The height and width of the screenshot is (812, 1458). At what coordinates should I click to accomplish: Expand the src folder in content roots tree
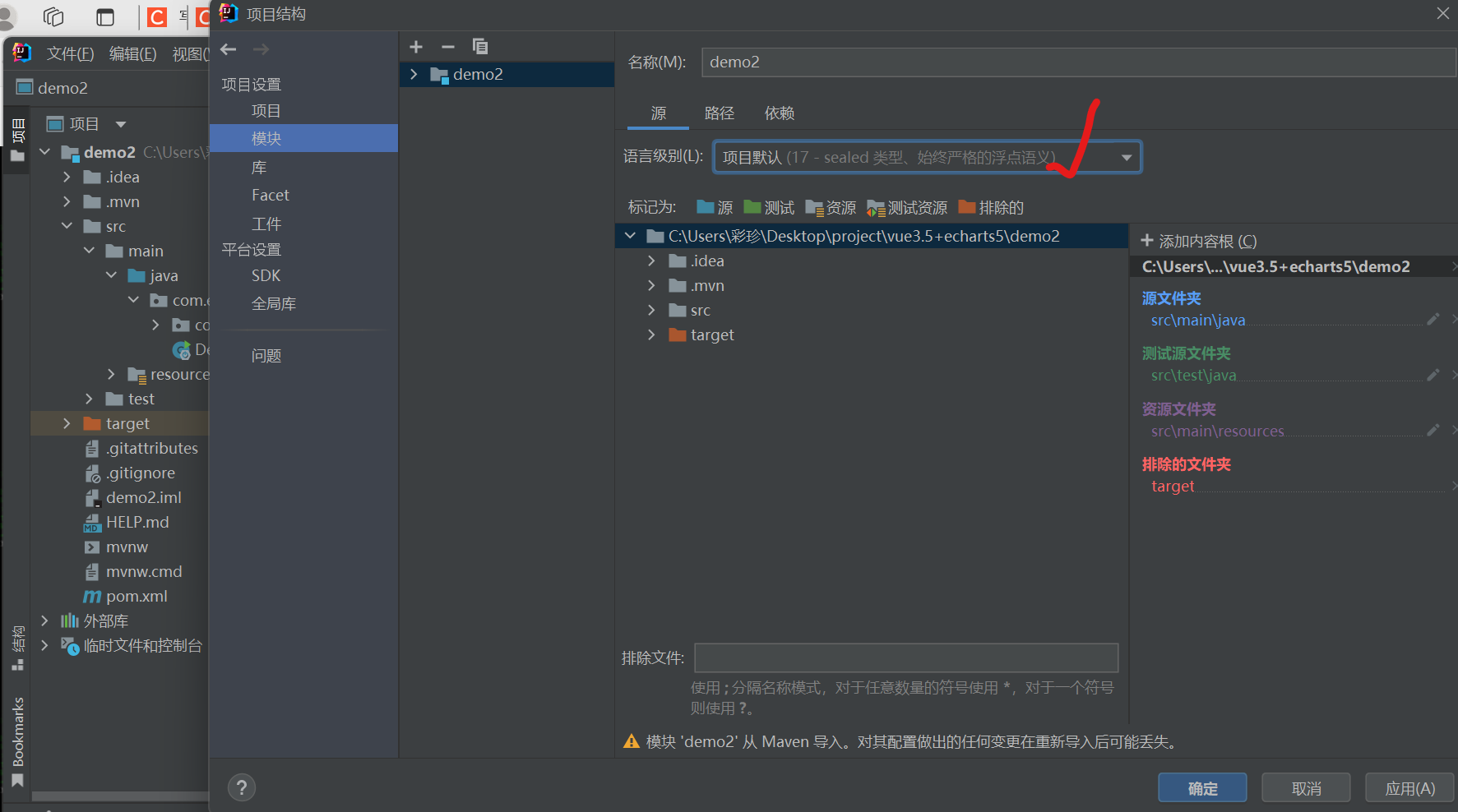(x=651, y=310)
